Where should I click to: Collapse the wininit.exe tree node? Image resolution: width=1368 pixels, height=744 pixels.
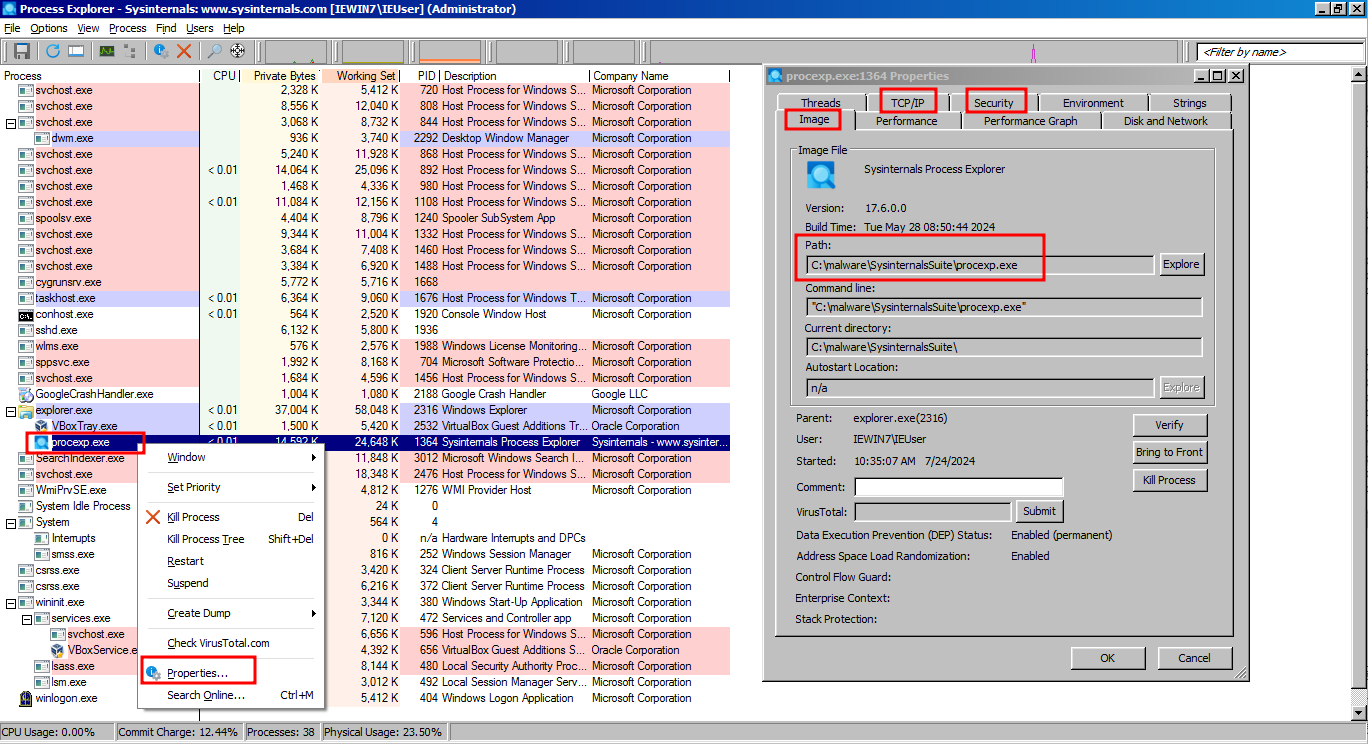[x=11, y=603]
